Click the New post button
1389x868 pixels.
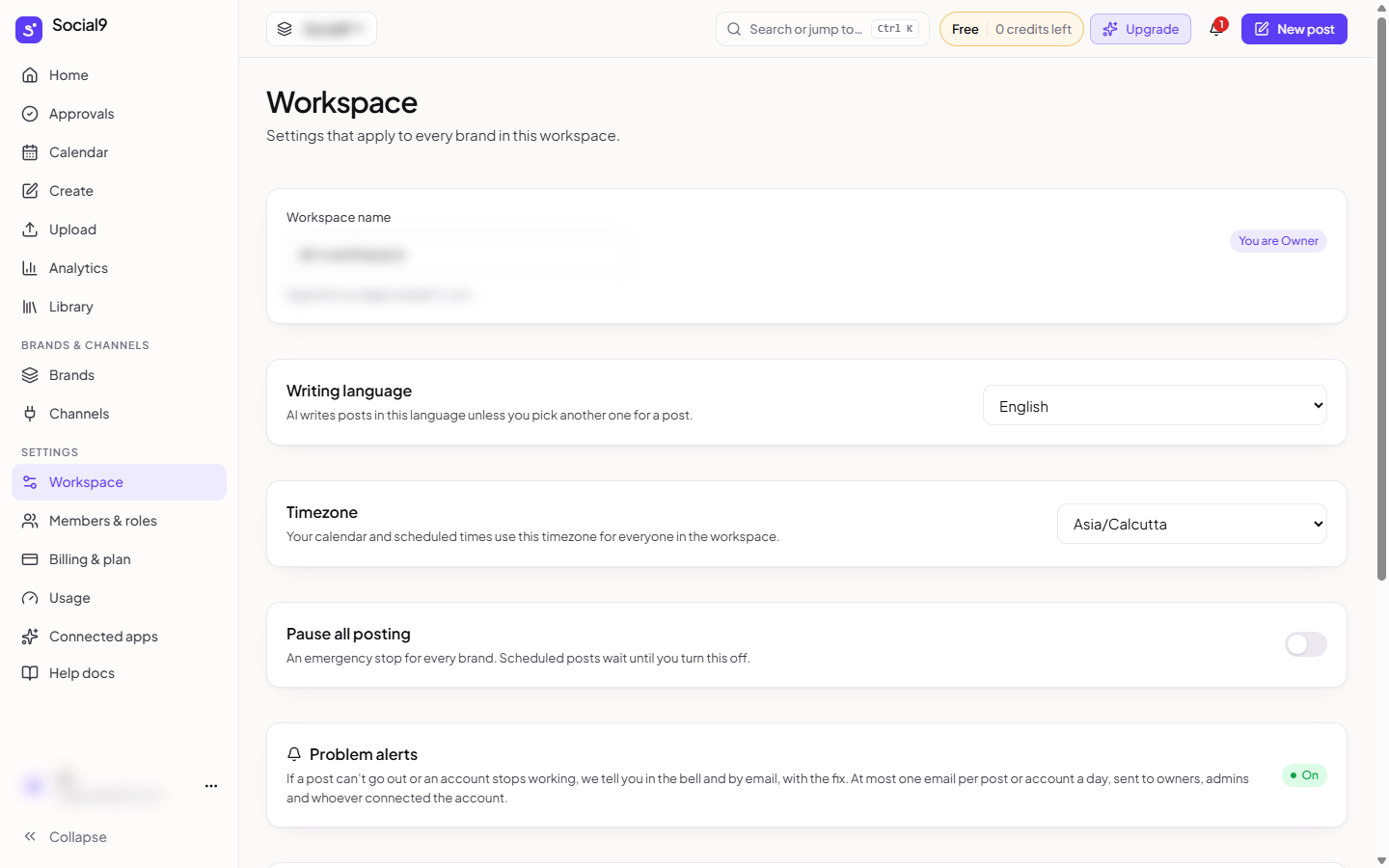[x=1294, y=29]
